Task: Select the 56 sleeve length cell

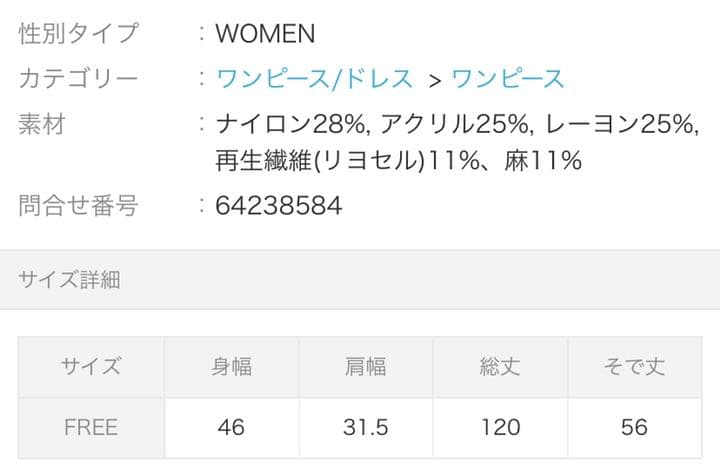Action: [x=634, y=428]
